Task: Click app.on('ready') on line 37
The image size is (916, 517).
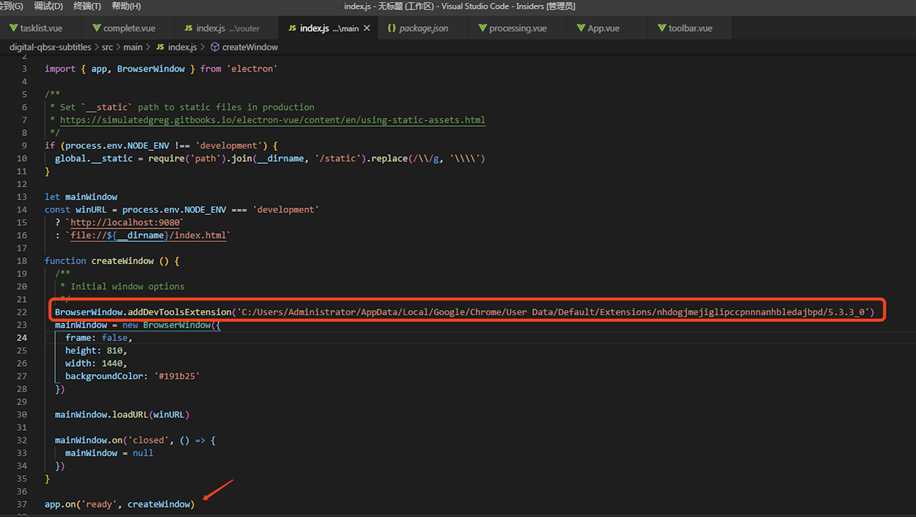Action: coord(119,504)
